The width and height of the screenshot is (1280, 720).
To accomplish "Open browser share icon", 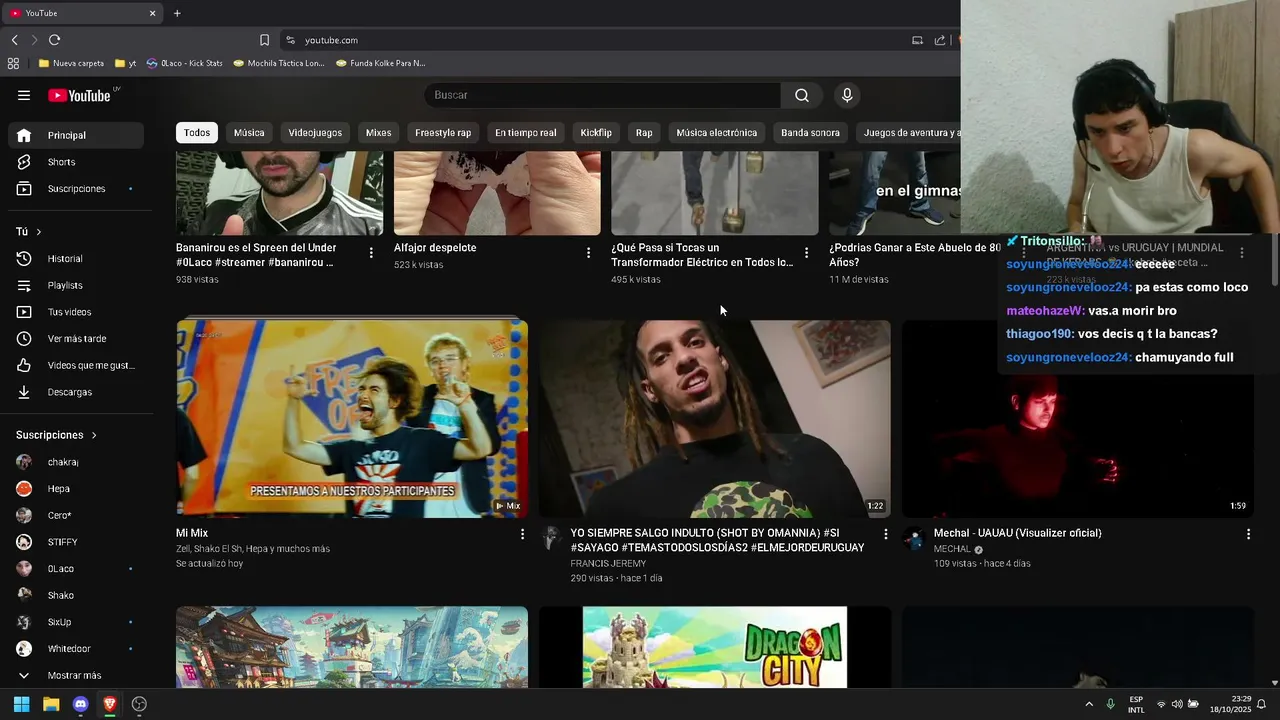I will pyautogui.click(x=940, y=40).
